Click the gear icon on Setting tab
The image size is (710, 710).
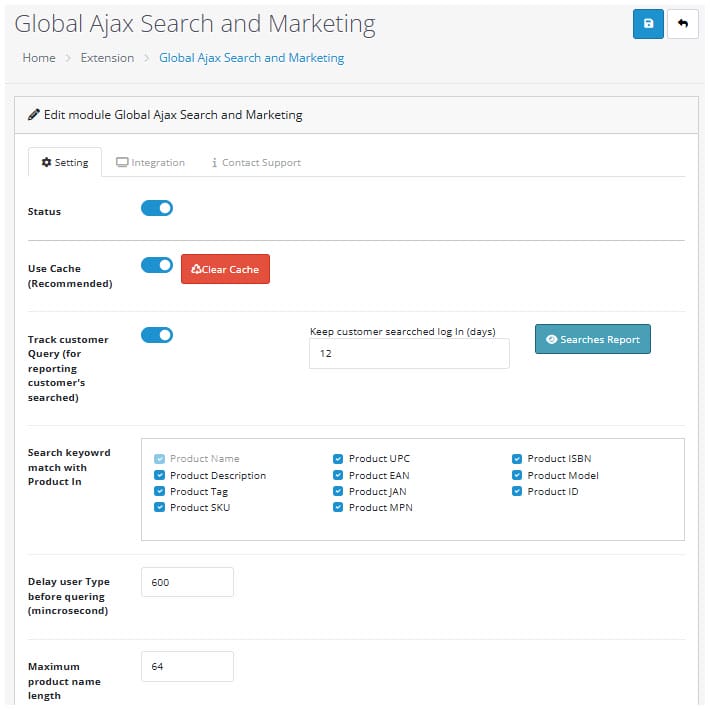(x=46, y=162)
